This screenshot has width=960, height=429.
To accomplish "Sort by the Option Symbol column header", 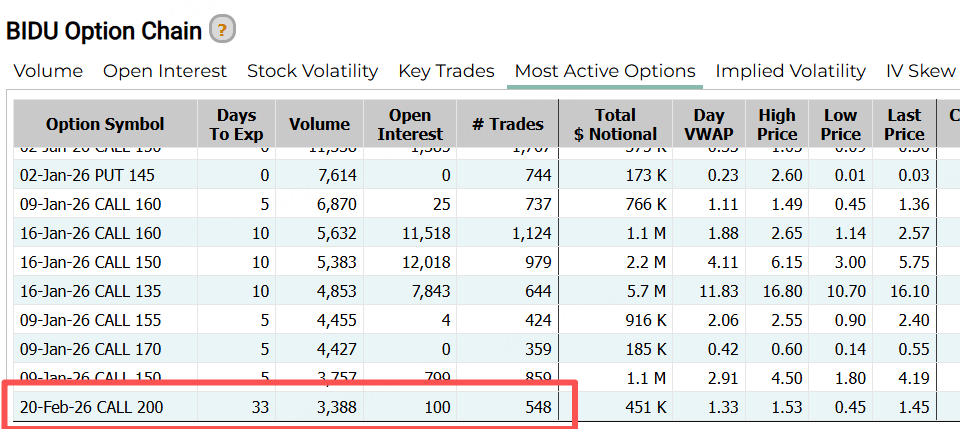I will pos(105,124).
